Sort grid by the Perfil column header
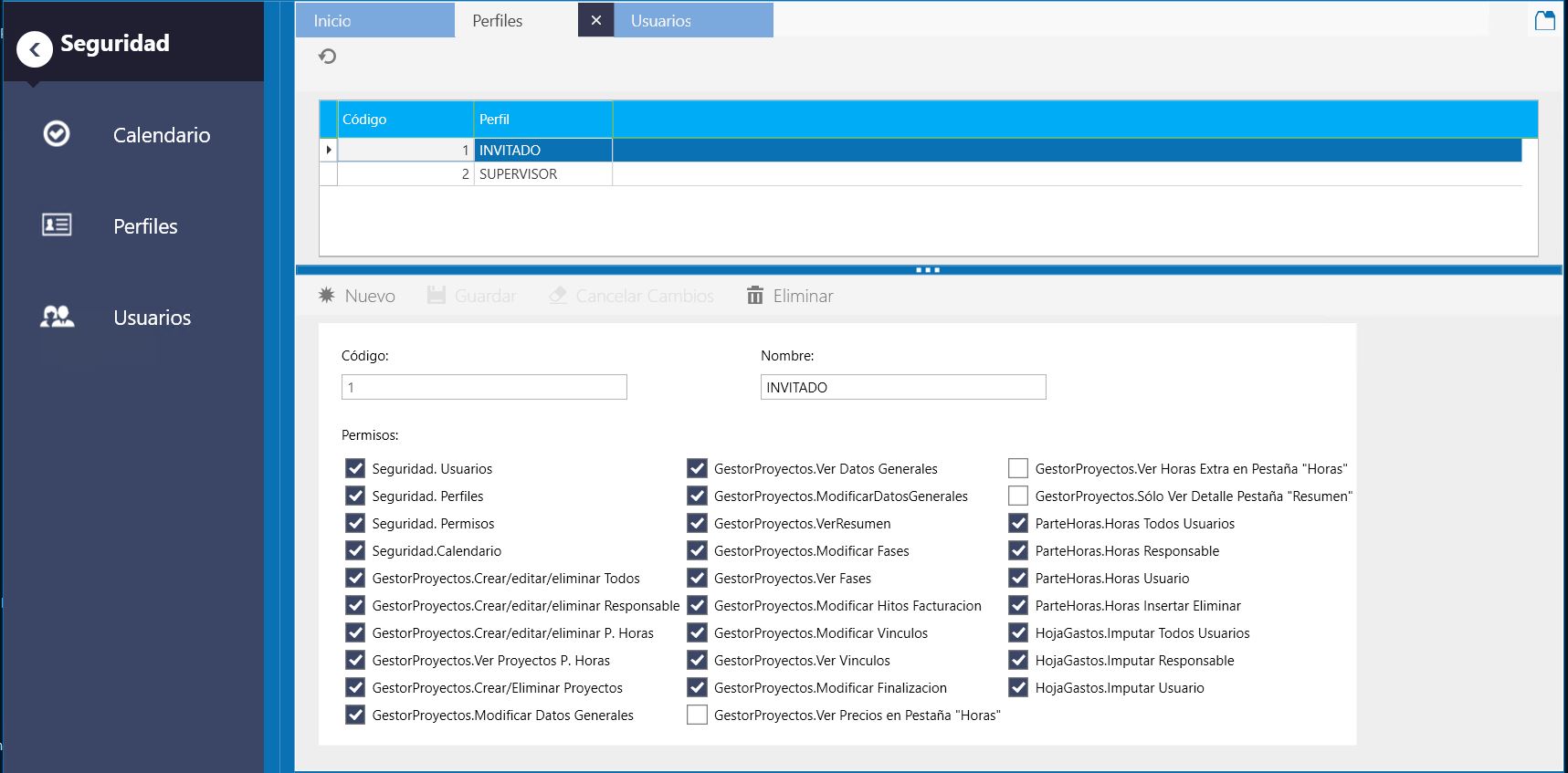Image resolution: width=1568 pixels, height=773 pixels. pos(542,120)
